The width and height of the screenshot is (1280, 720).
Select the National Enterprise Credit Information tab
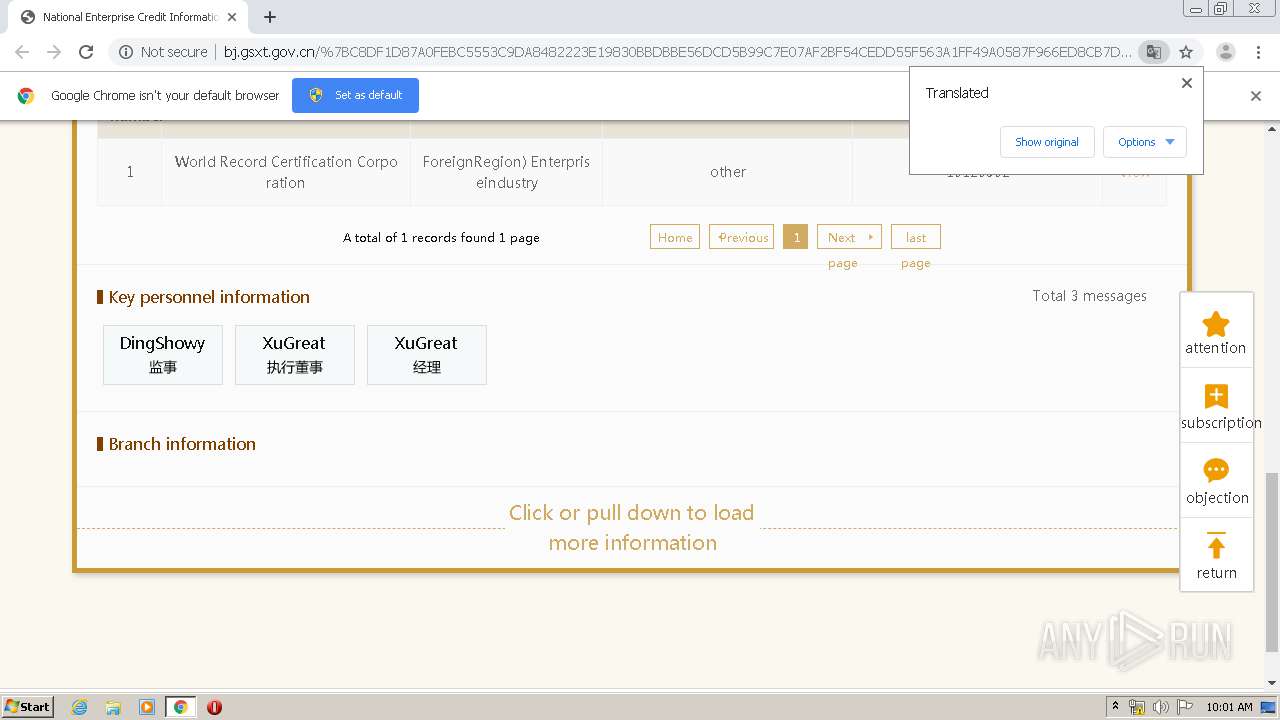[129, 17]
